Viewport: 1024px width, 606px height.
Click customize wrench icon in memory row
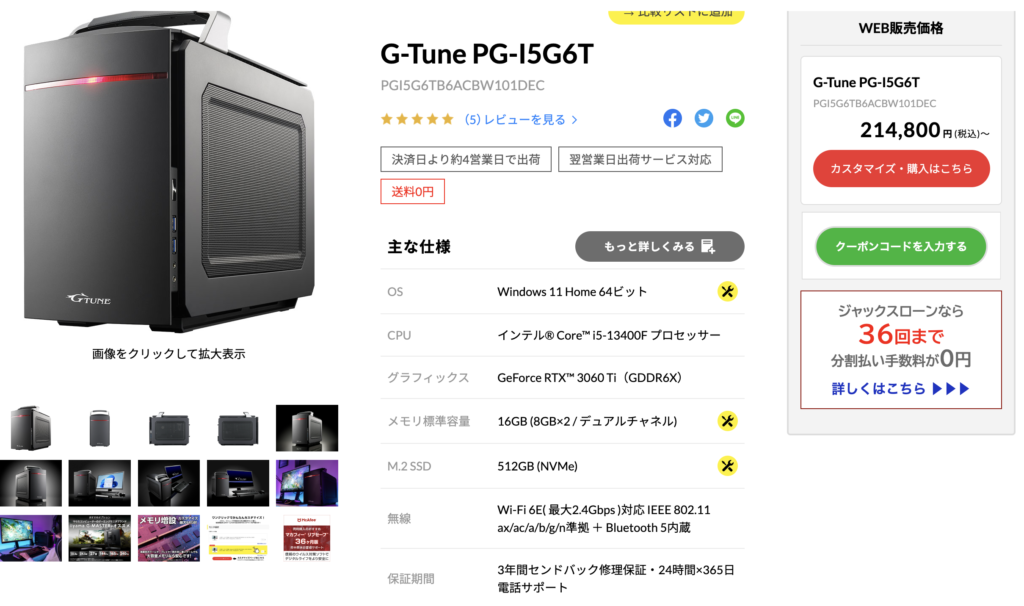click(x=727, y=421)
